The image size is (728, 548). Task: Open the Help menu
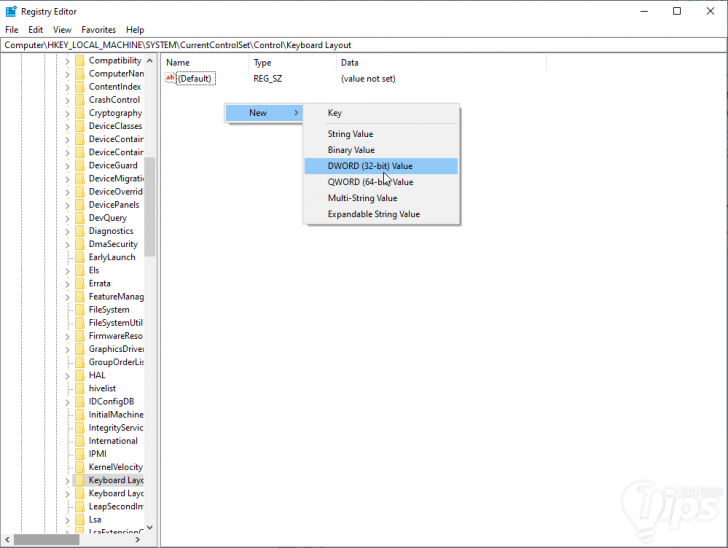135,30
